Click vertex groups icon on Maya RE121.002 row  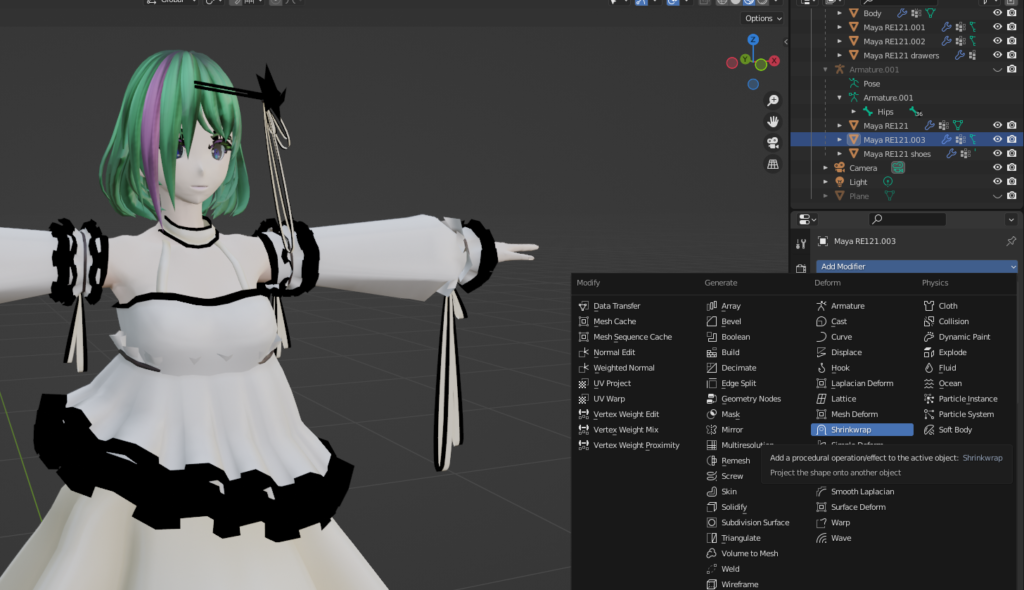pyautogui.click(x=961, y=41)
